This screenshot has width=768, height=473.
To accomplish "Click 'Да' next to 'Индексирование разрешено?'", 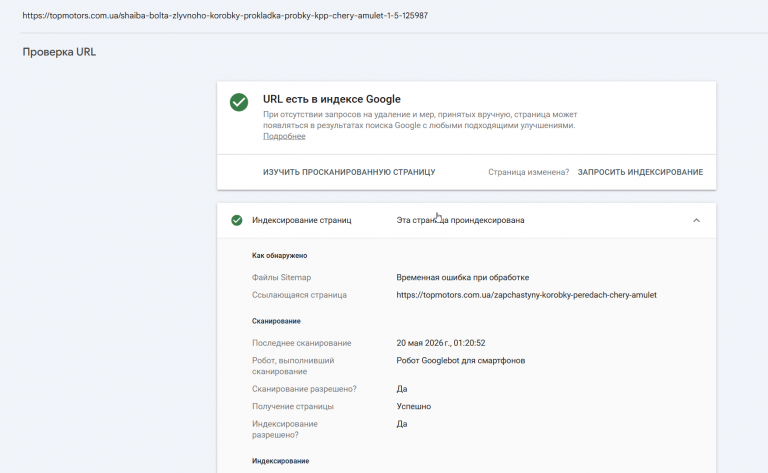I will pyautogui.click(x=402, y=424).
